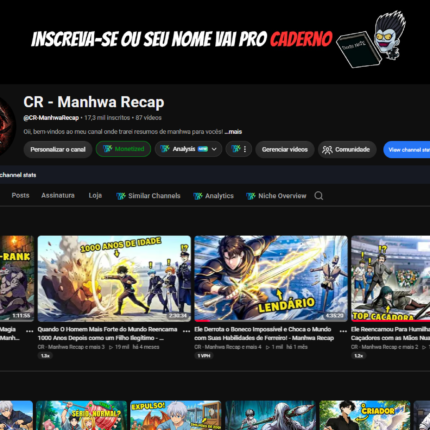Open the Comunidade button
Viewport: 430px width, 430px height.
347,150
